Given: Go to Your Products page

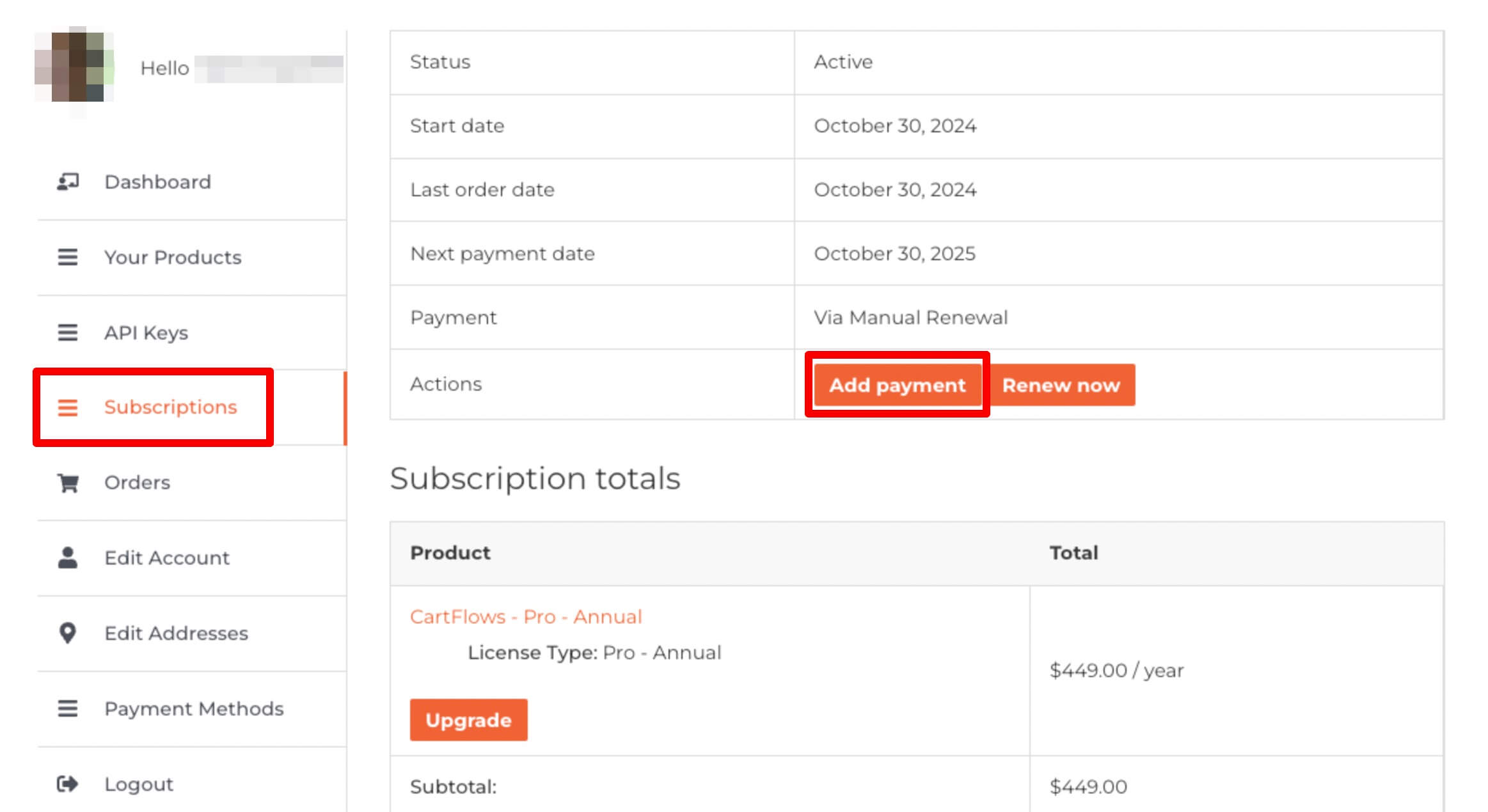Looking at the screenshot, I should [x=173, y=257].
